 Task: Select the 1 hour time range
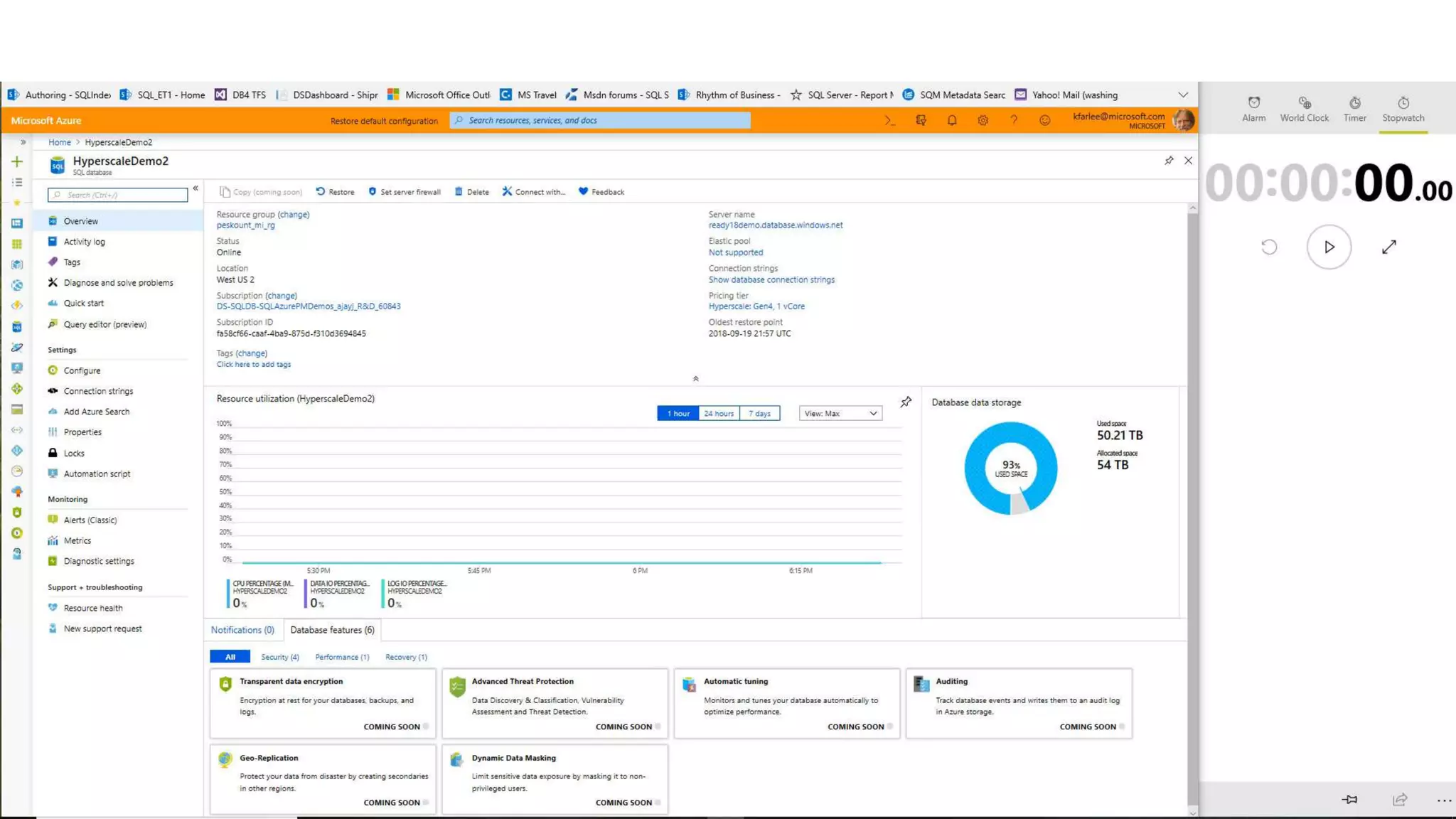678,413
